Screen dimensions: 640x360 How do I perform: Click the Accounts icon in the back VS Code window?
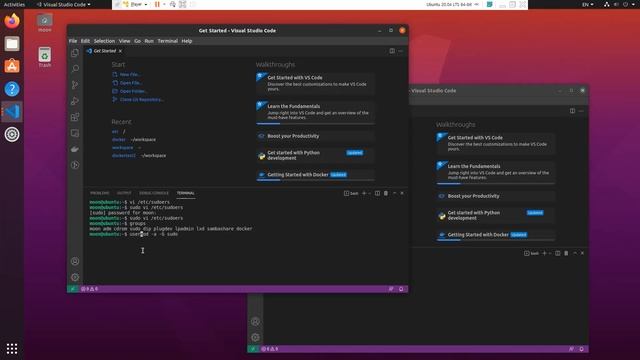pyautogui.click(x=256, y=321)
